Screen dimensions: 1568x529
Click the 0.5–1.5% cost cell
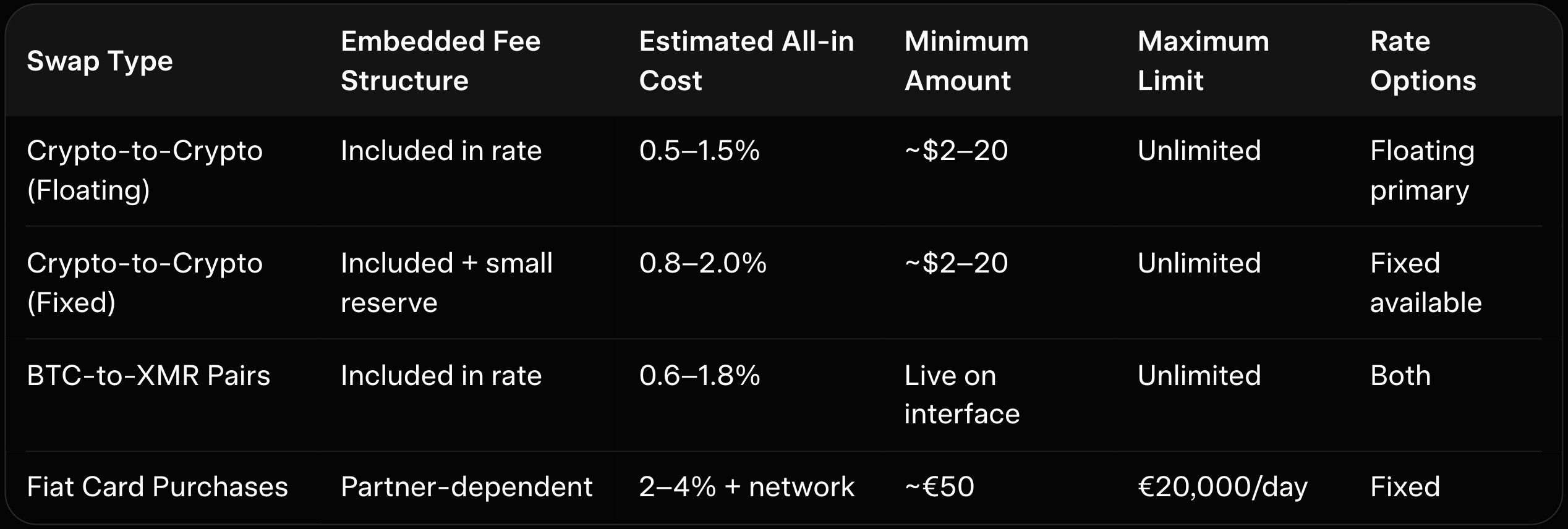click(699, 151)
